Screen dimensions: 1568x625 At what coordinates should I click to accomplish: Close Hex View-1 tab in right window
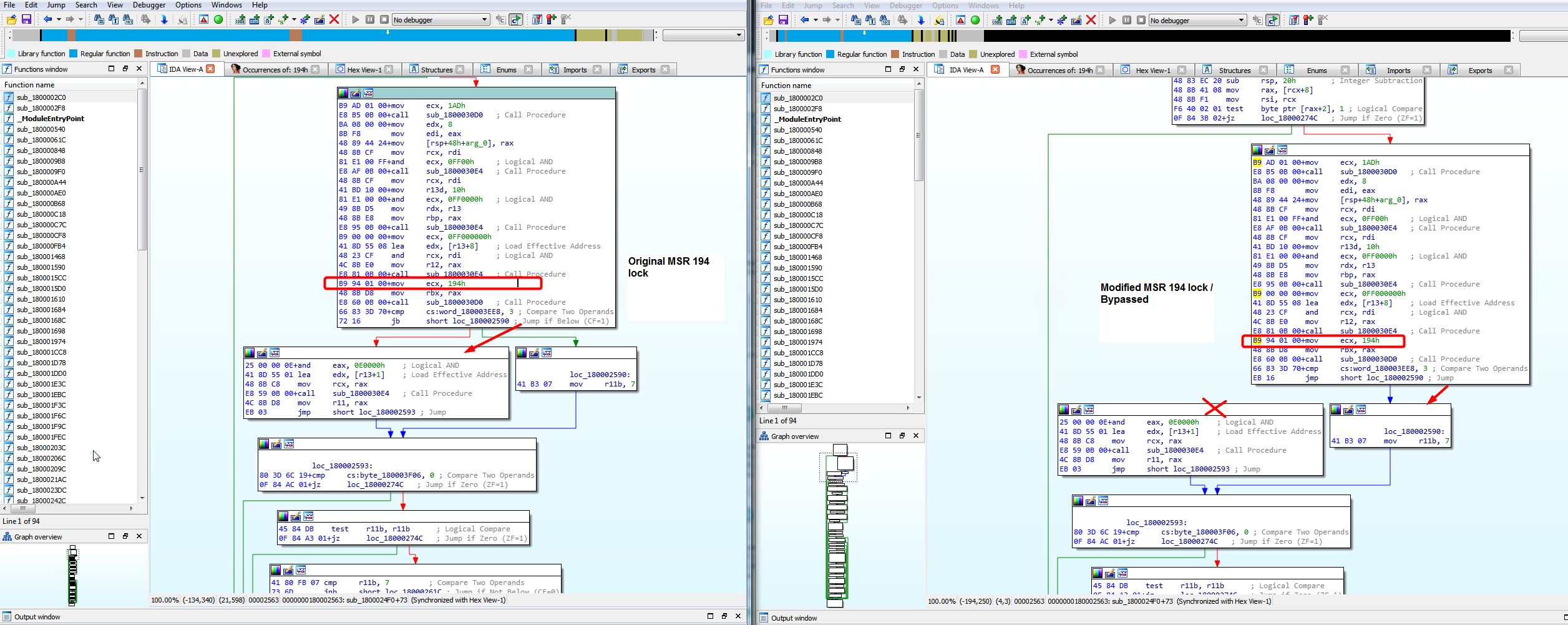coord(1182,70)
